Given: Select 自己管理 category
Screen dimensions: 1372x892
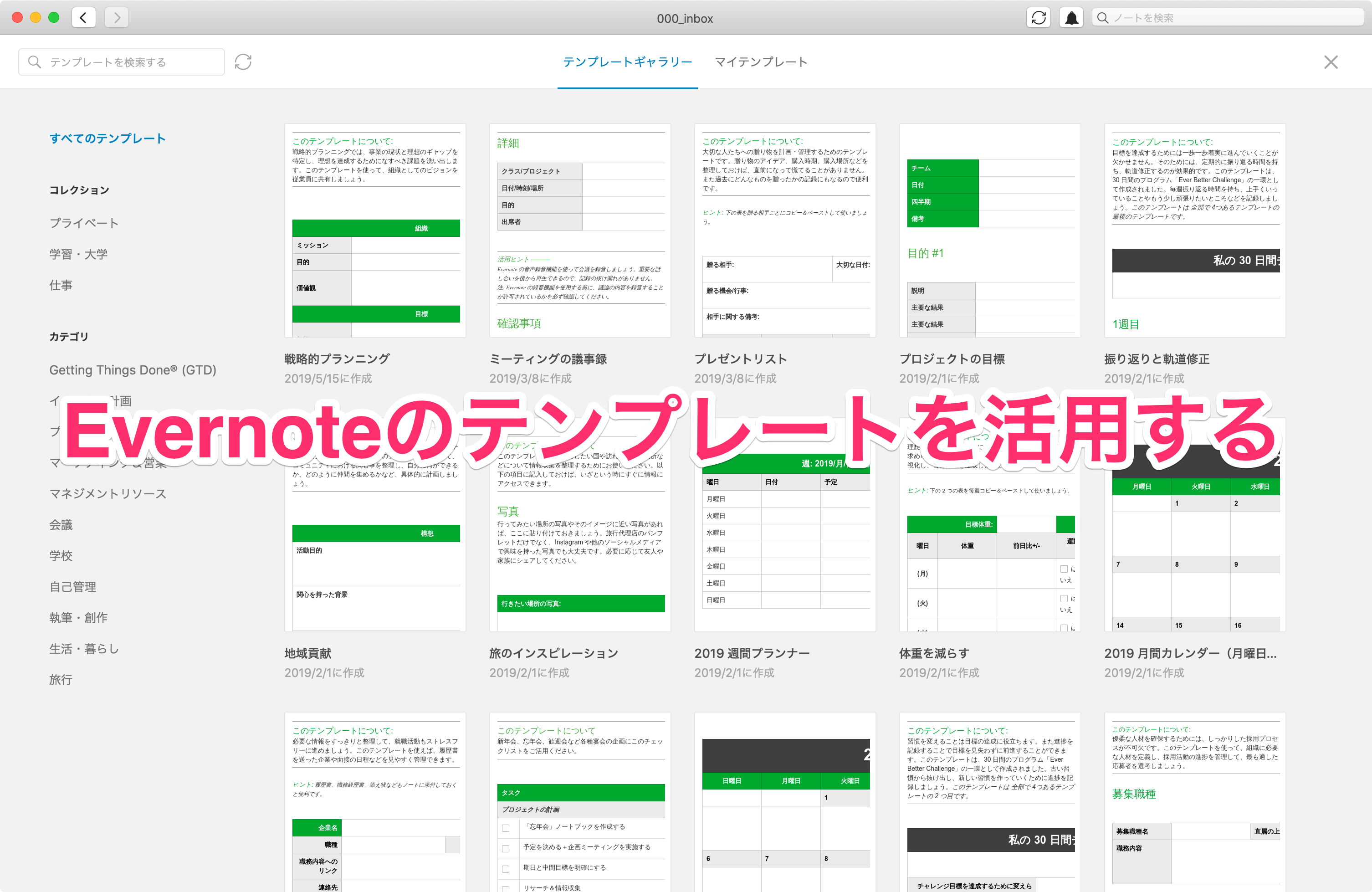Looking at the screenshot, I should [x=72, y=587].
